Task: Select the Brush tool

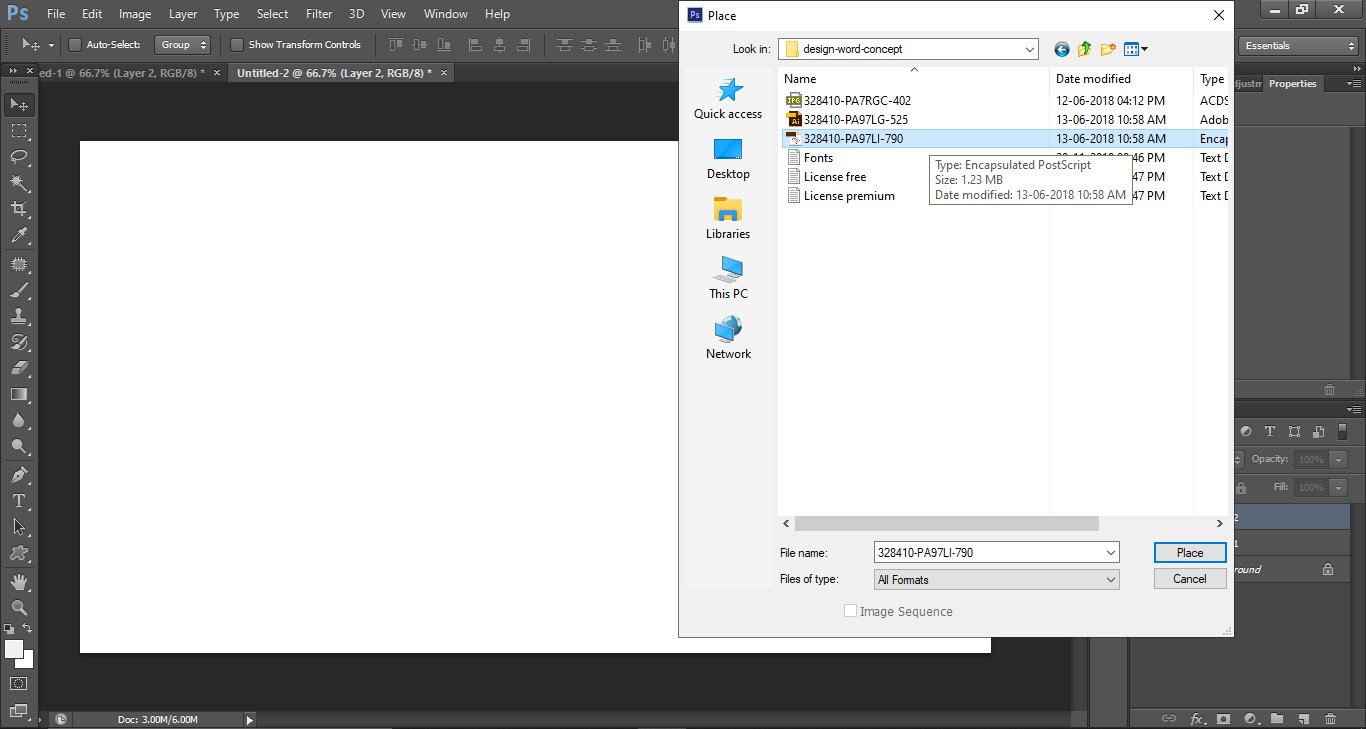Action: tap(18, 290)
